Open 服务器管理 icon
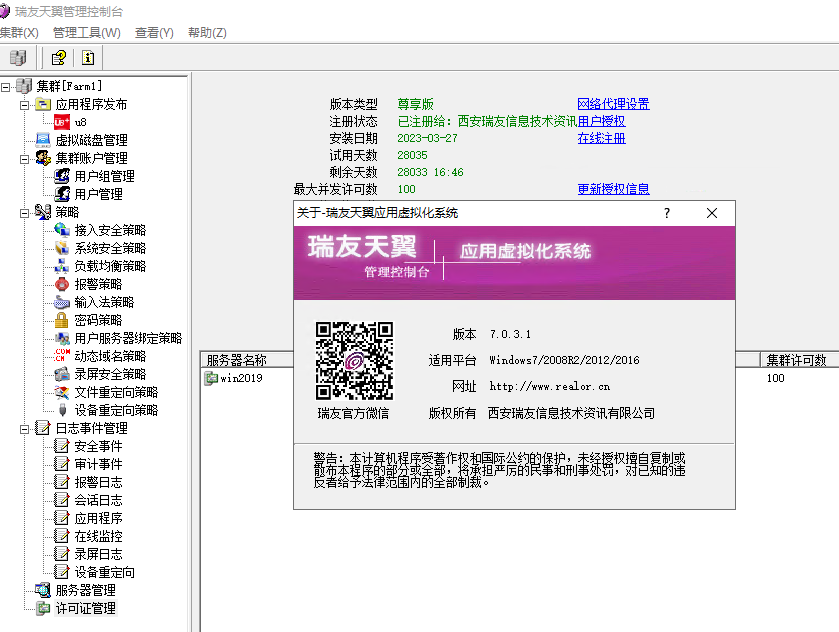Viewport: 839px width, 632px height. (43, 590)
